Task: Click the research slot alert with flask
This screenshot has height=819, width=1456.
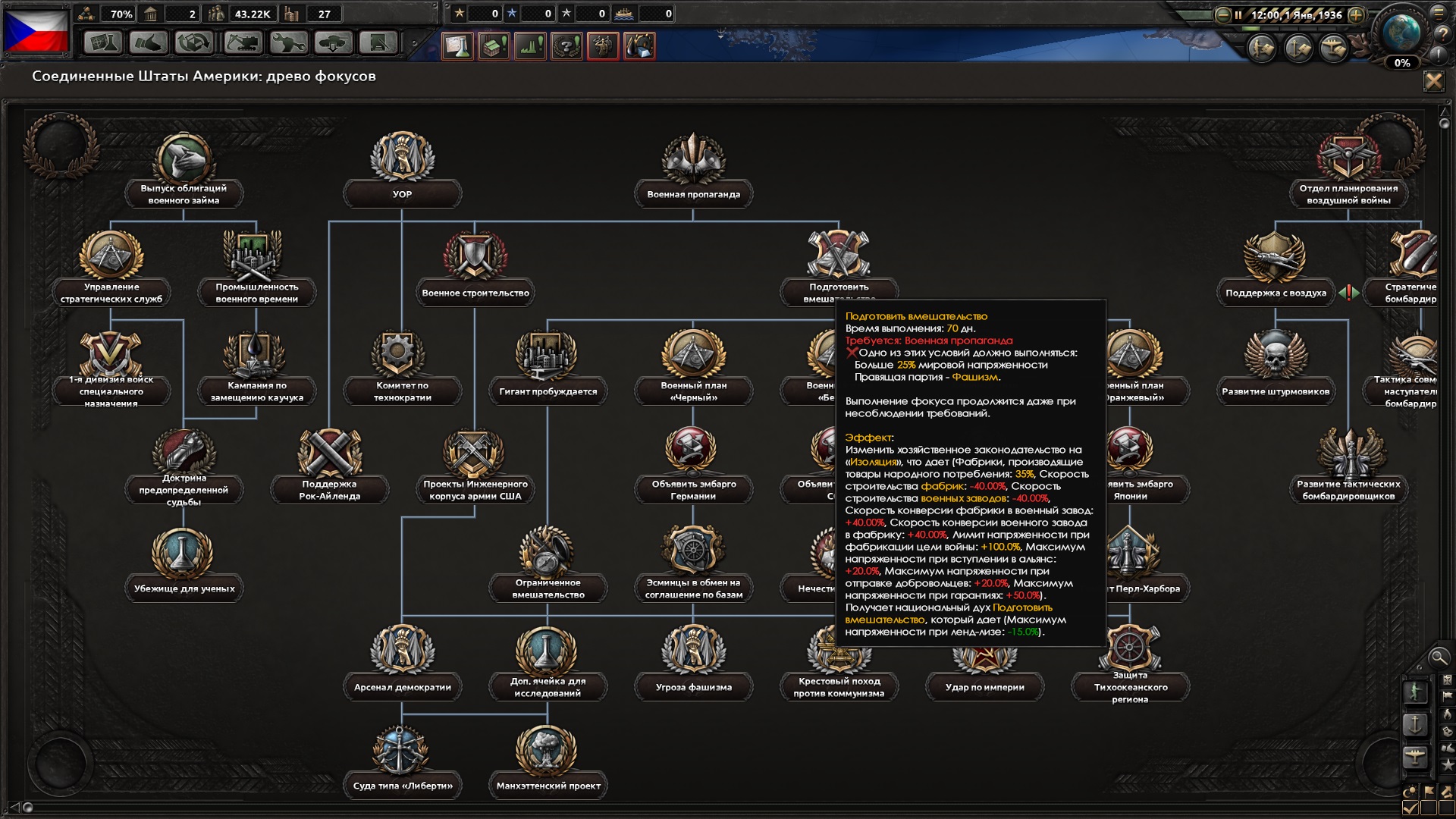Action: coord(457,45)
